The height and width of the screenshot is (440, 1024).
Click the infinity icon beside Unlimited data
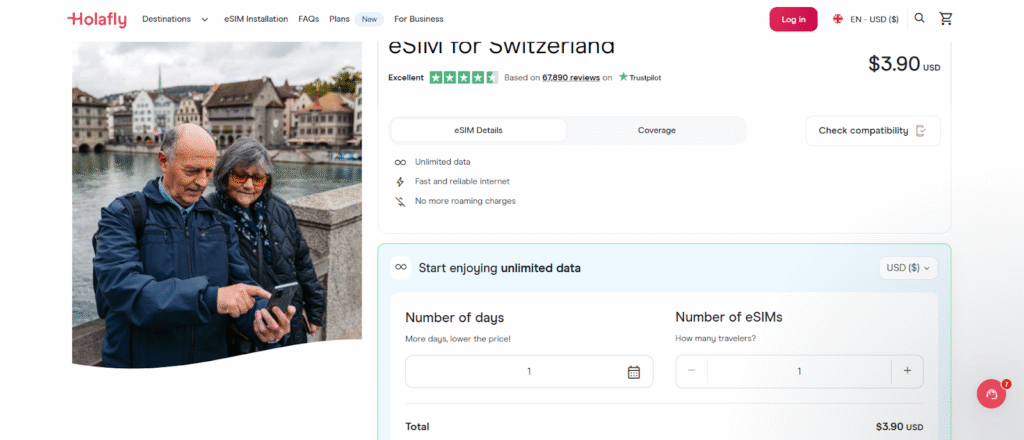(x=400, y=162)
